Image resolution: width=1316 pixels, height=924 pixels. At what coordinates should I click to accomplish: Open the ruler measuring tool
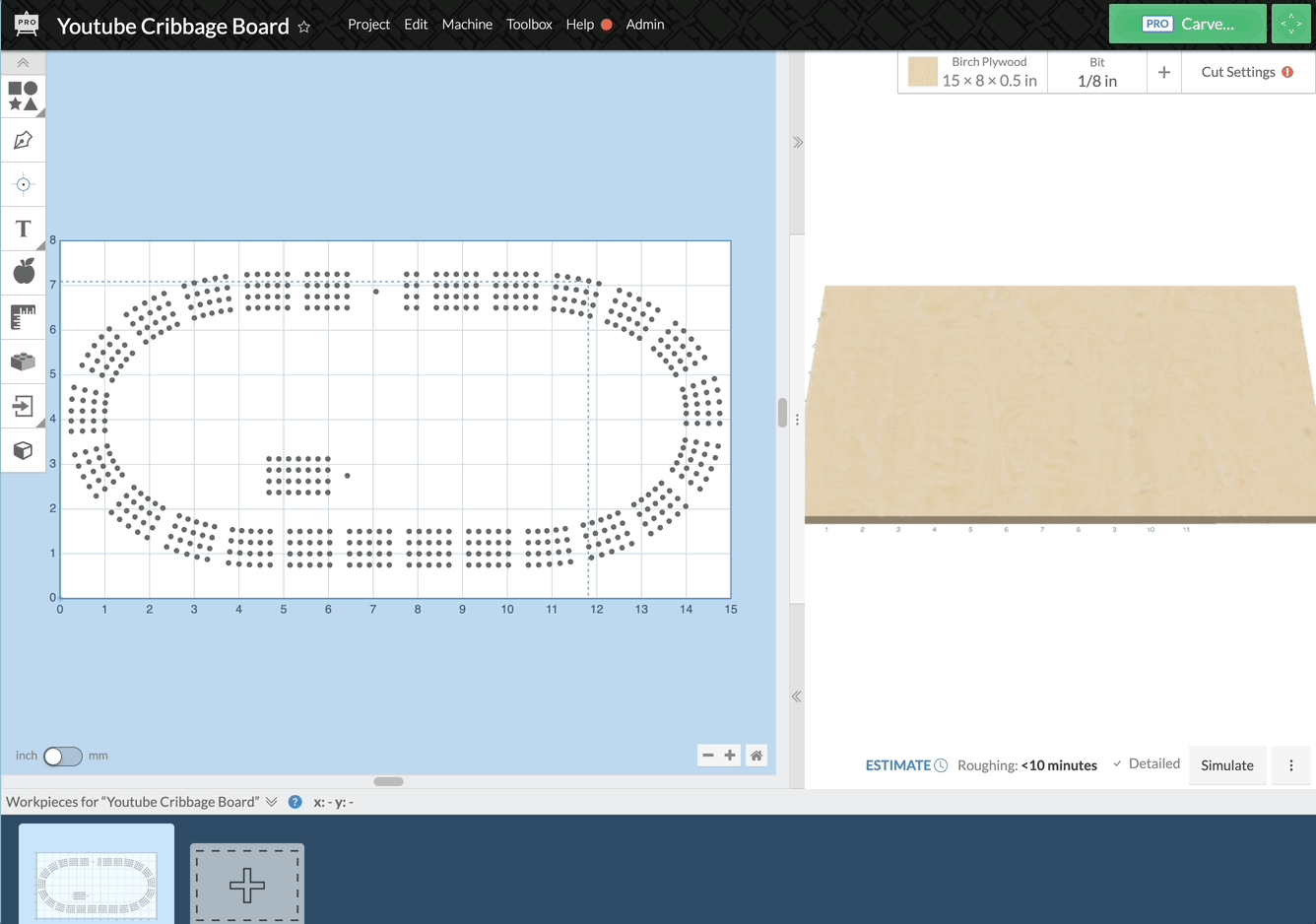coord(23,317)
